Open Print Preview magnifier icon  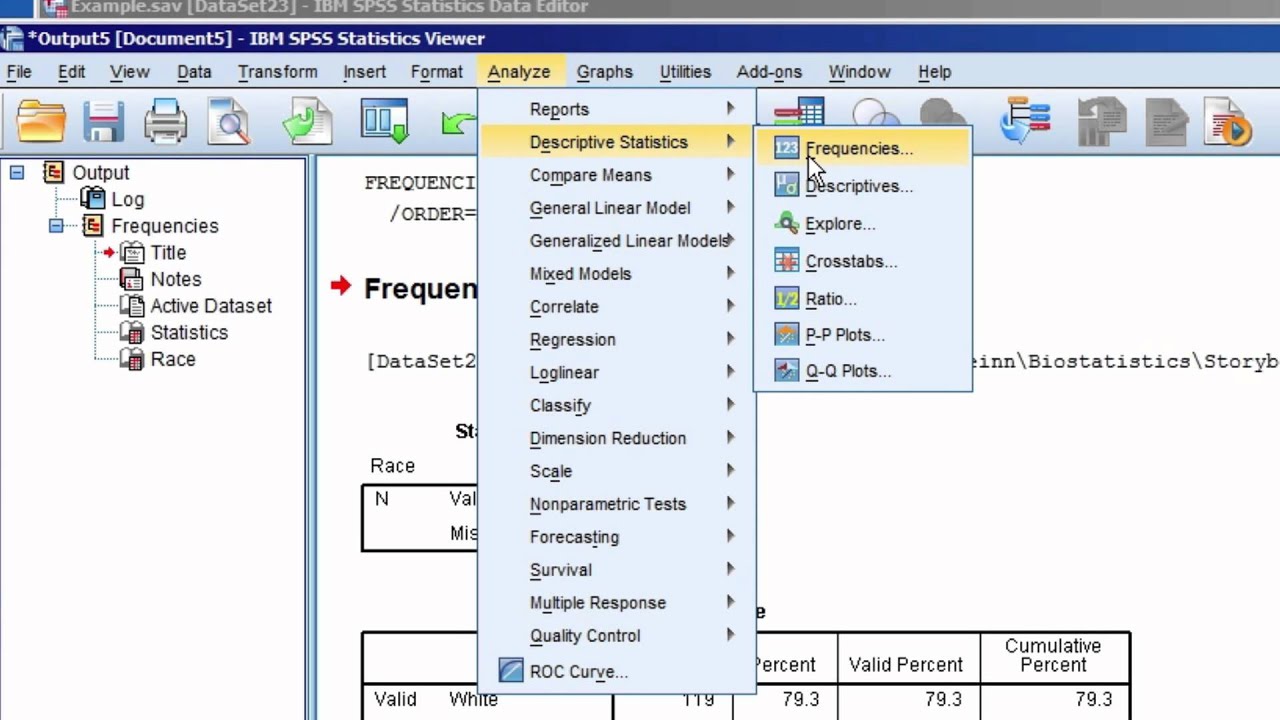229,122
